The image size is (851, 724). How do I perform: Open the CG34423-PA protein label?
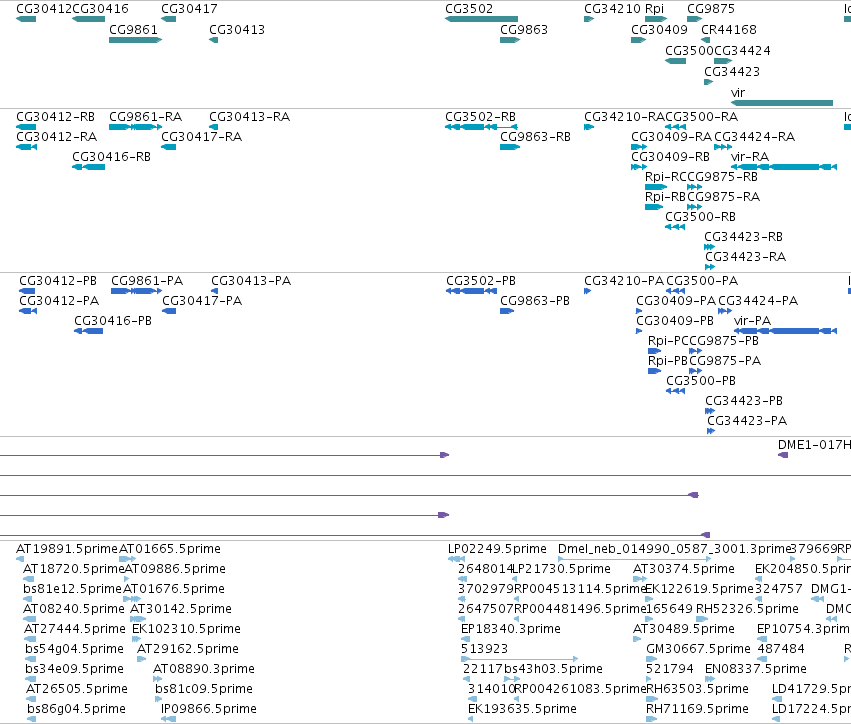[747, 421]
